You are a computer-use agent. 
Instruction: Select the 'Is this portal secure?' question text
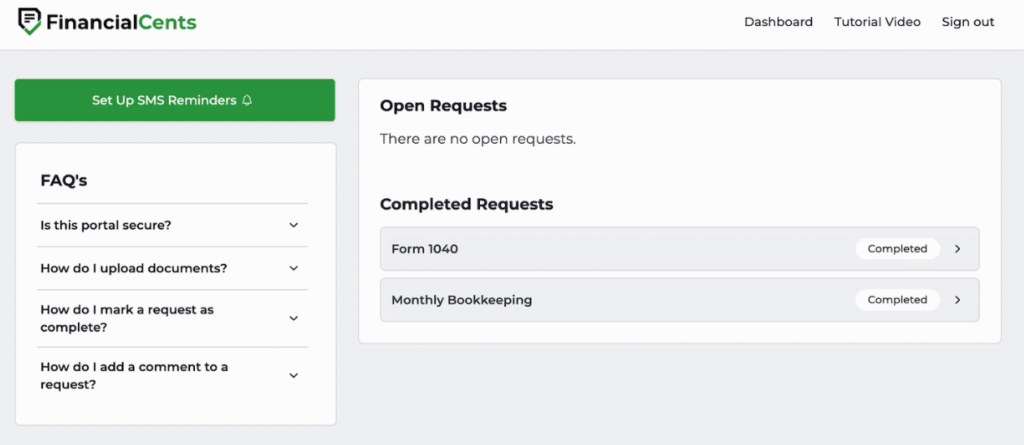coord(106,226)
